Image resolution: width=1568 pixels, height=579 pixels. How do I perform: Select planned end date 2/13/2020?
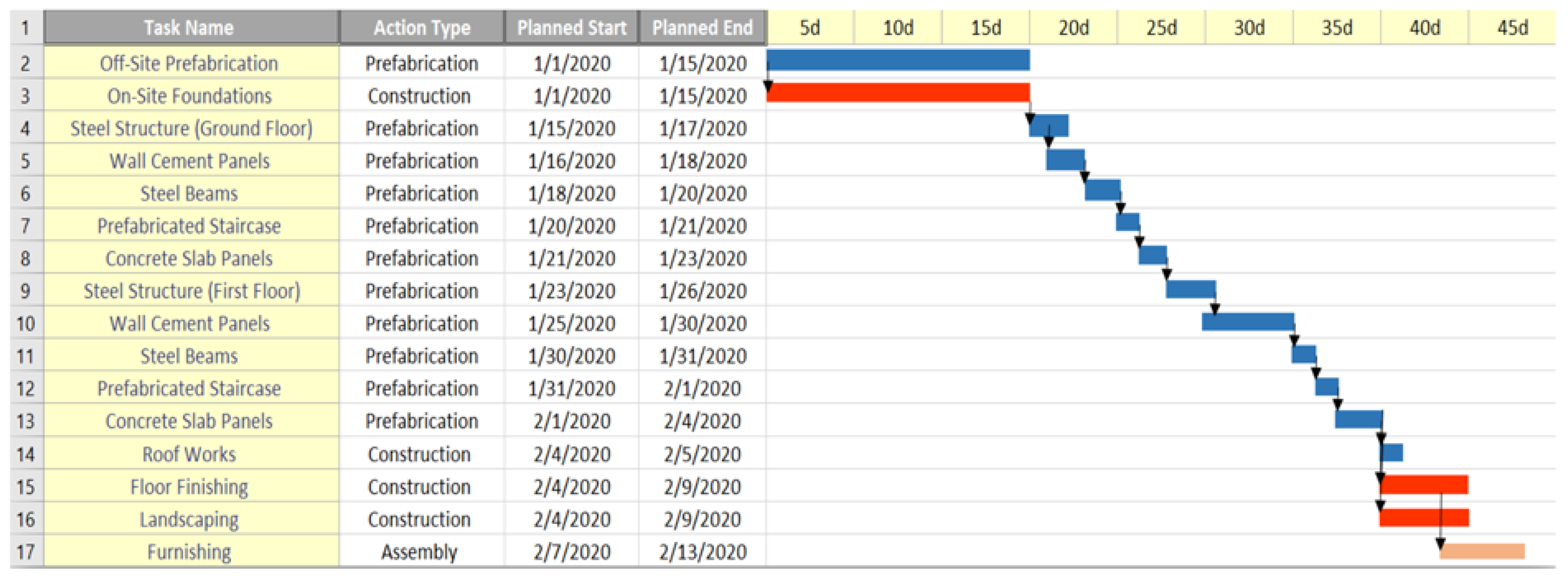(703, 552)
